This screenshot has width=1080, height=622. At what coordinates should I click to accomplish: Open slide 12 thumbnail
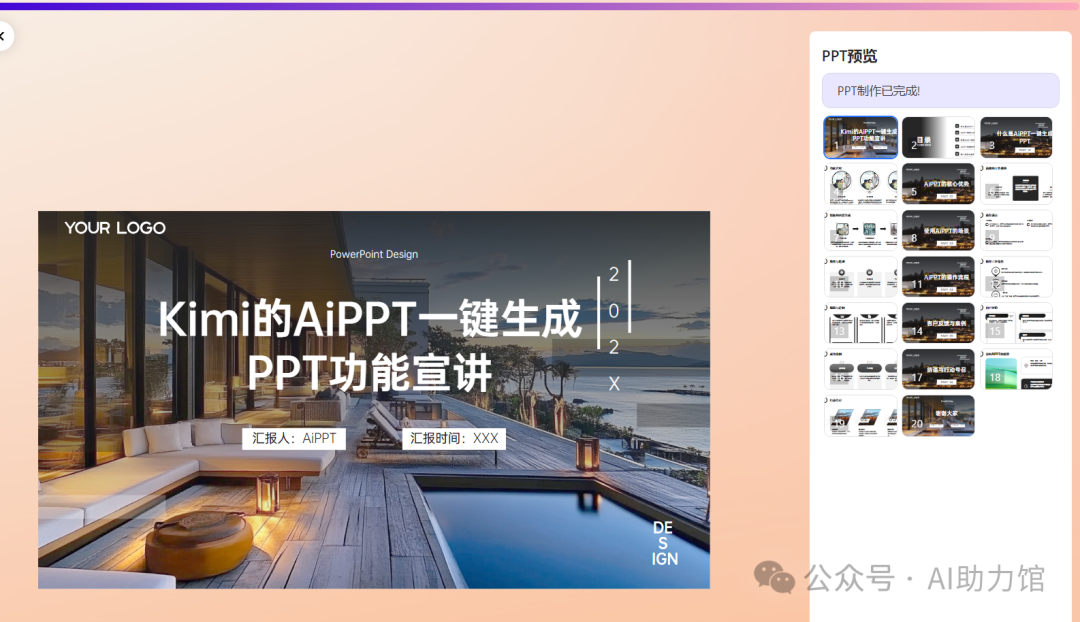1016,276
